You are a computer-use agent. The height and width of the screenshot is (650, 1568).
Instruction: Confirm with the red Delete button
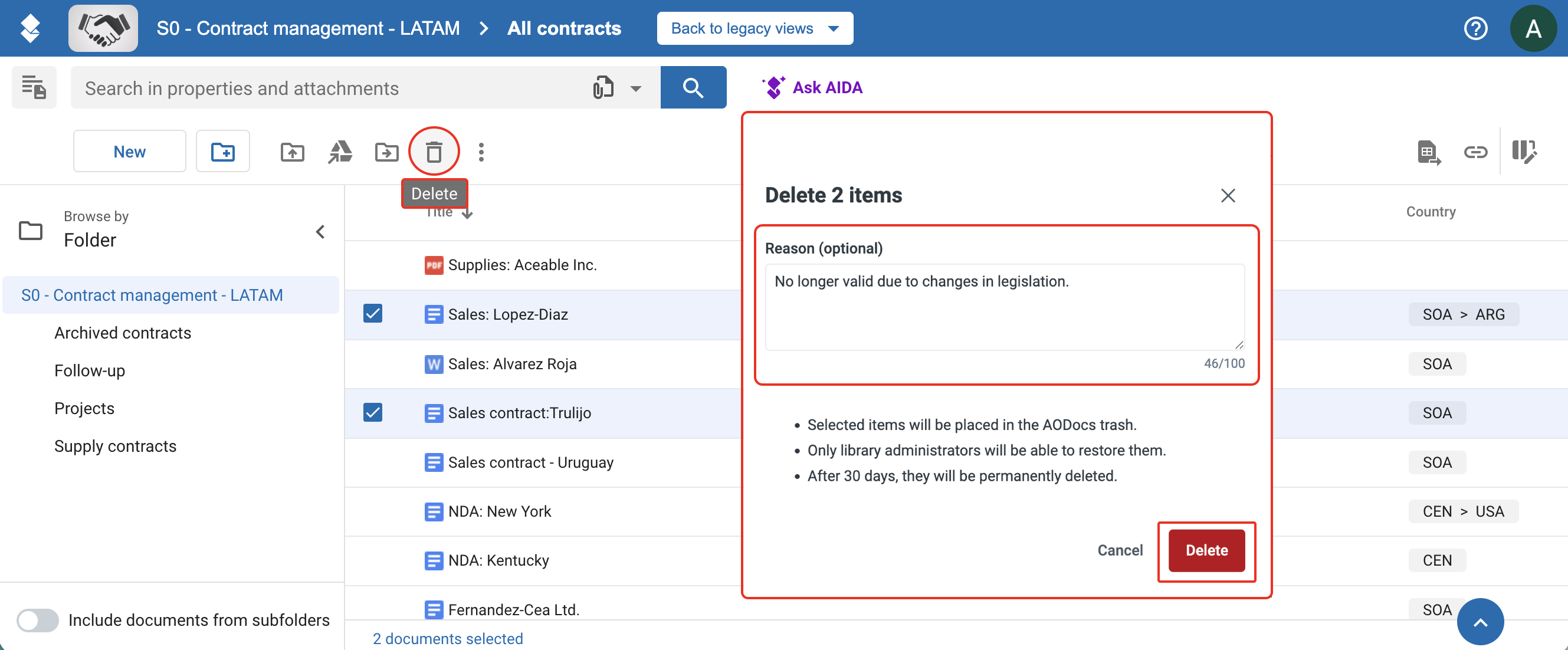click(1206, 550)
